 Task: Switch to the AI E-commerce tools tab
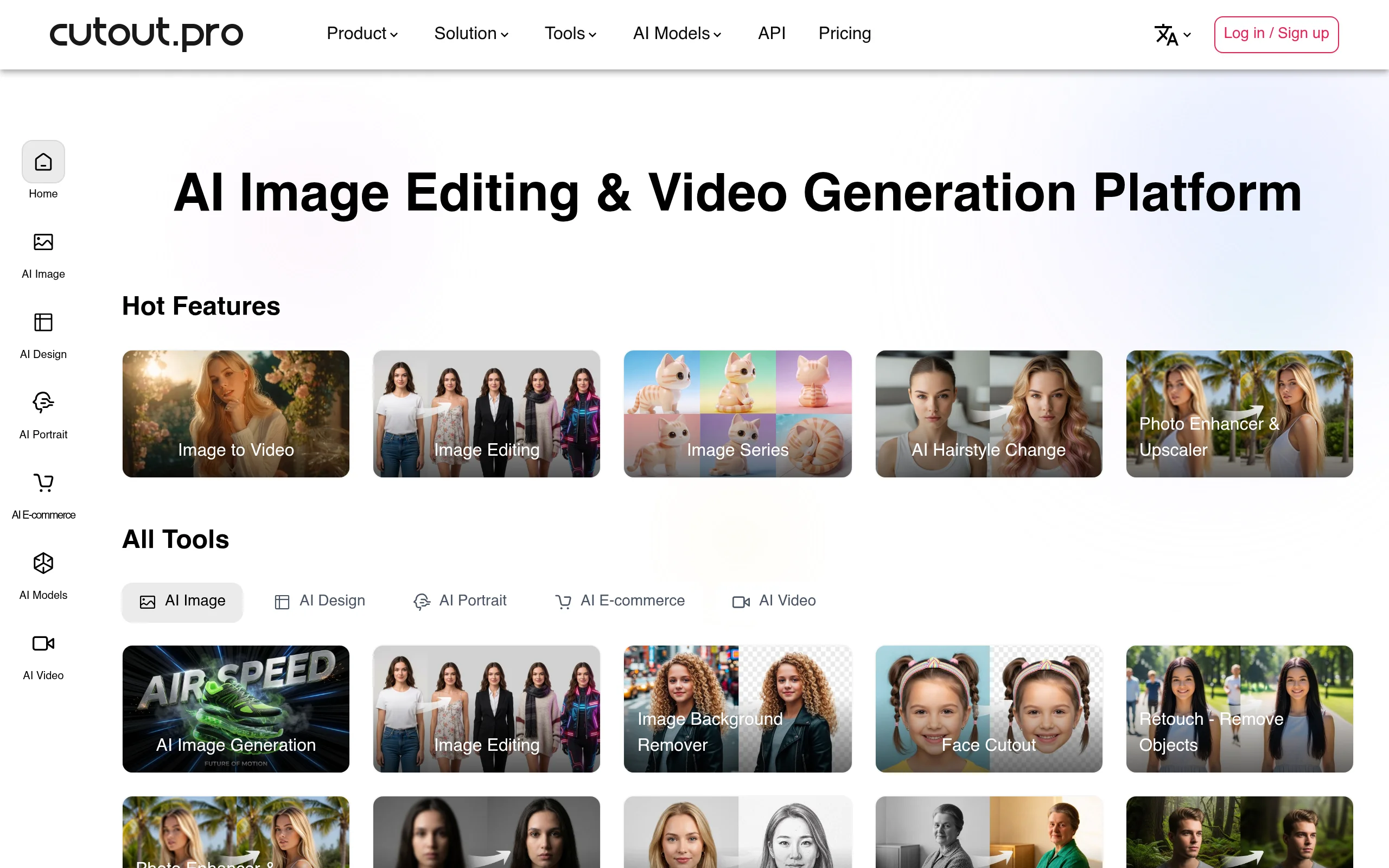(620, 601)
